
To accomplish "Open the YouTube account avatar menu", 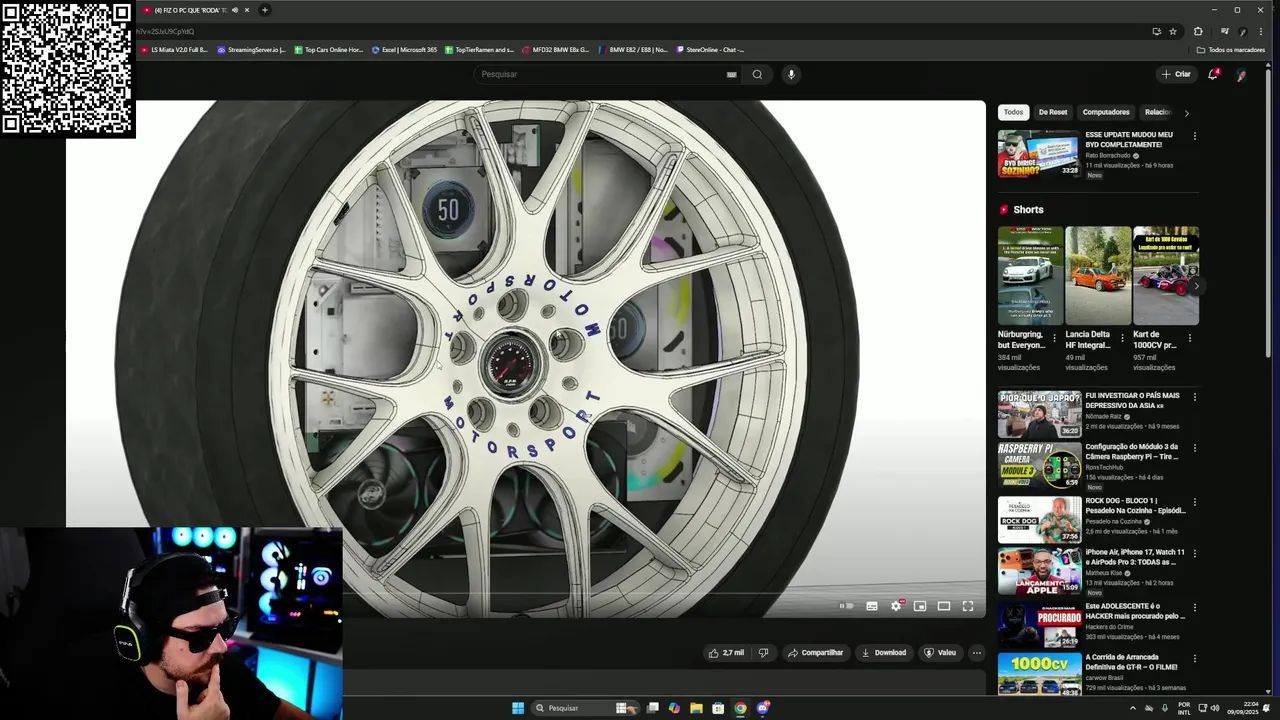I will (1241, 75).
